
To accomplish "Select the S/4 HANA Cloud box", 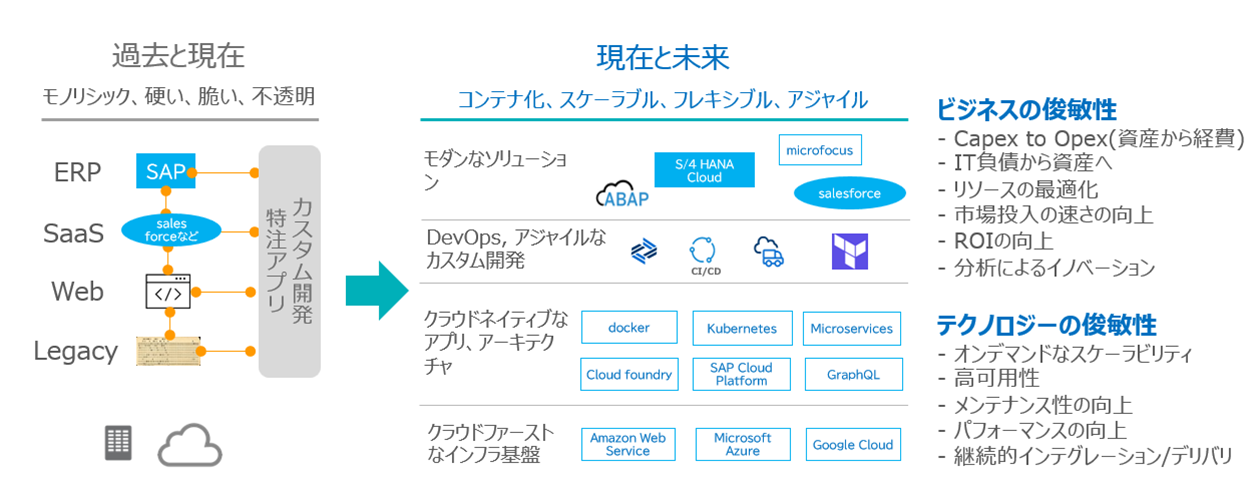I will click(x=704, y=170).
